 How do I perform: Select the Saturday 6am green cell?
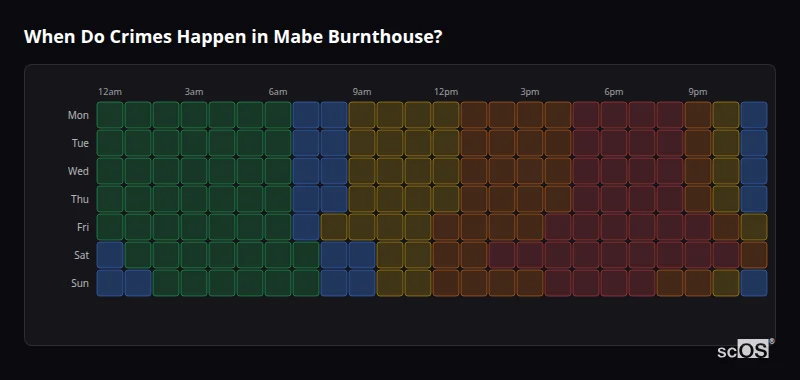(x=278, y=255)
